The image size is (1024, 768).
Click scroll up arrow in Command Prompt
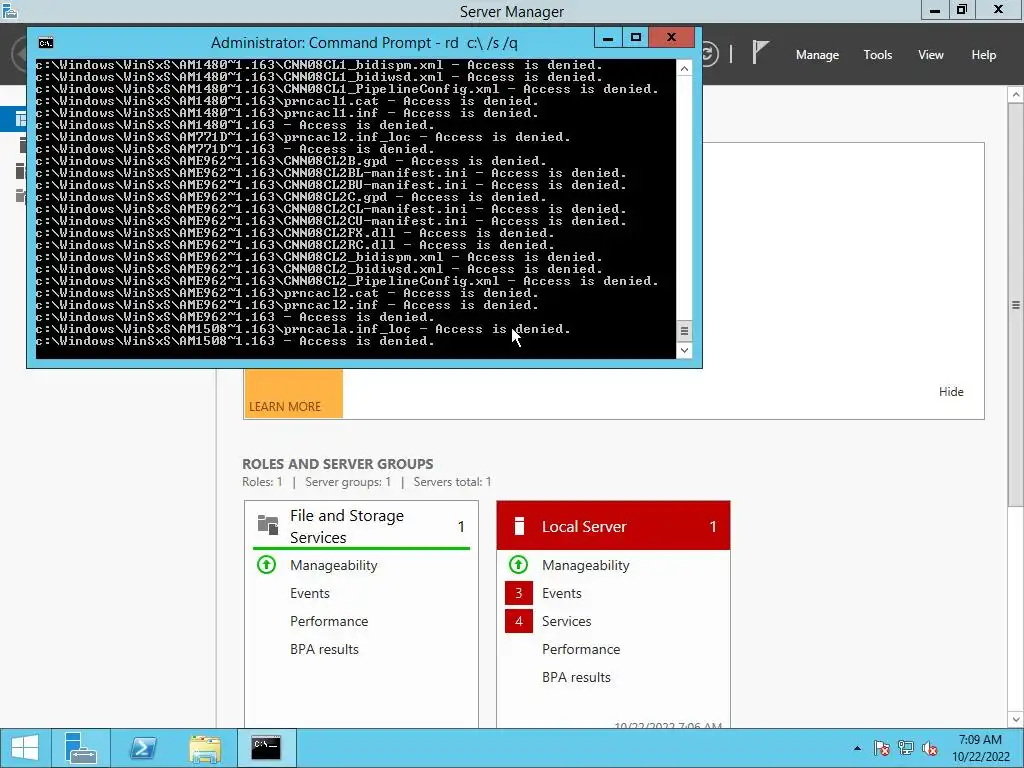(684, 69)
